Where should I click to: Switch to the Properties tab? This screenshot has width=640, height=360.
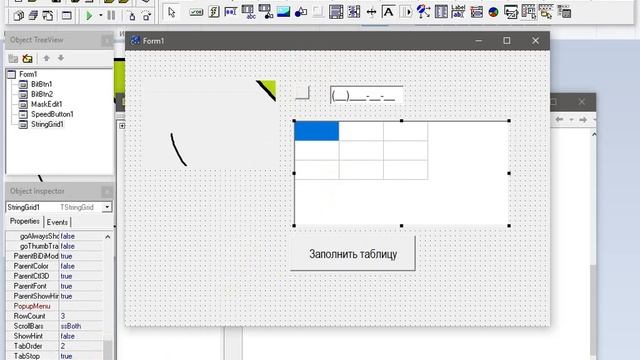pyautogui.click(x=24, y=221)
